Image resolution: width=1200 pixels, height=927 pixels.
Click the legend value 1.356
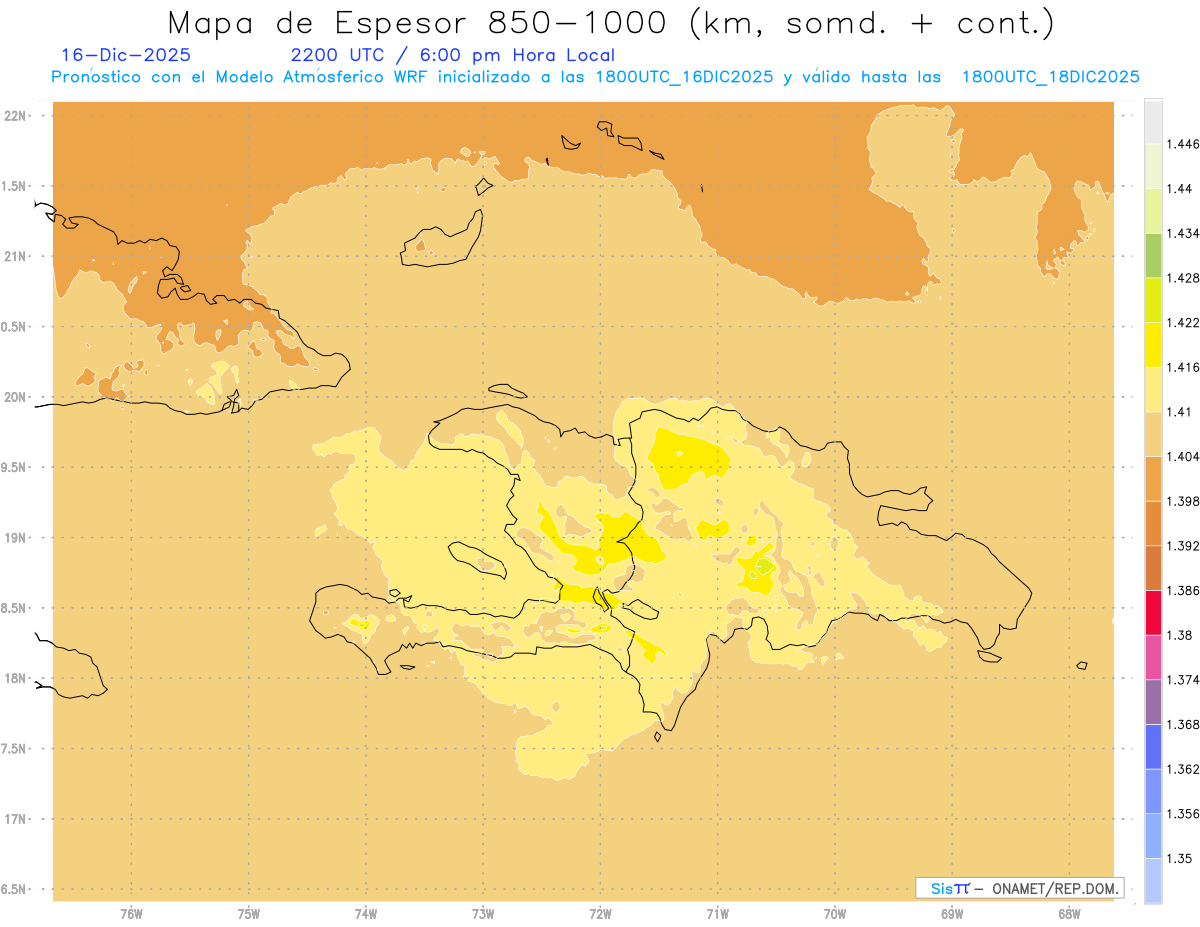click(x=1183, y=814)
